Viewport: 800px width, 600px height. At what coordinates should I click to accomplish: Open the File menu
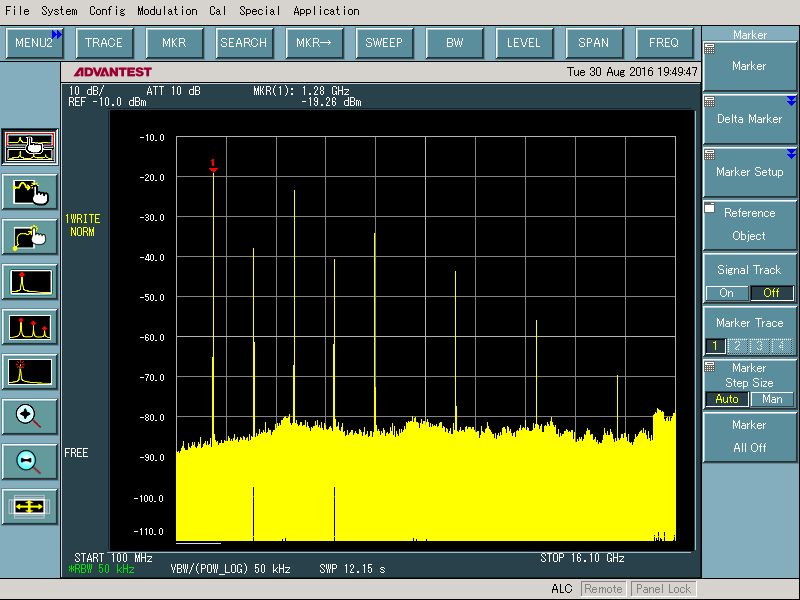pos(17,11)
